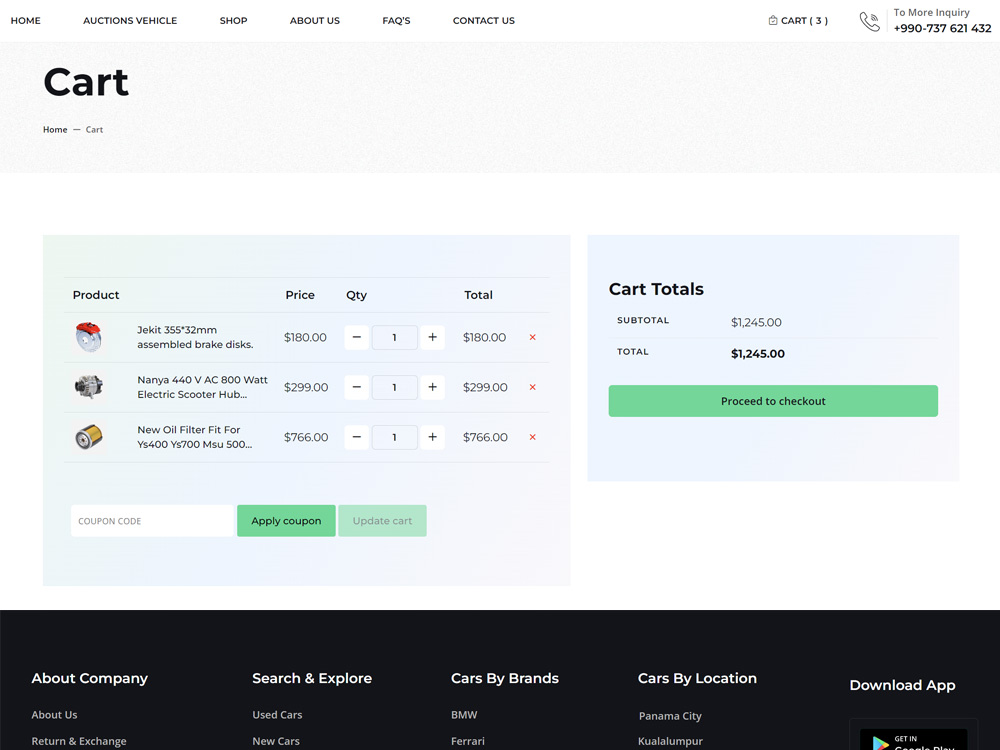This screenshot has height=750, width=1000.
Task: Click the bold $1,245.00 total value
Action: point(758,354)
